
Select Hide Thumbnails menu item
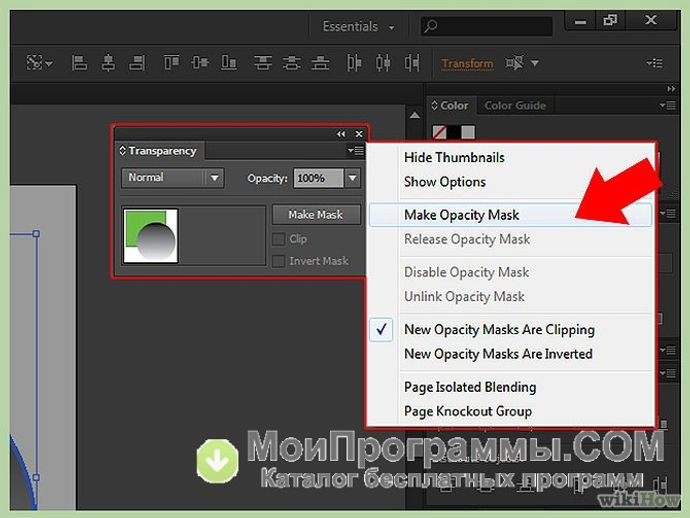(x=454, y=158)
